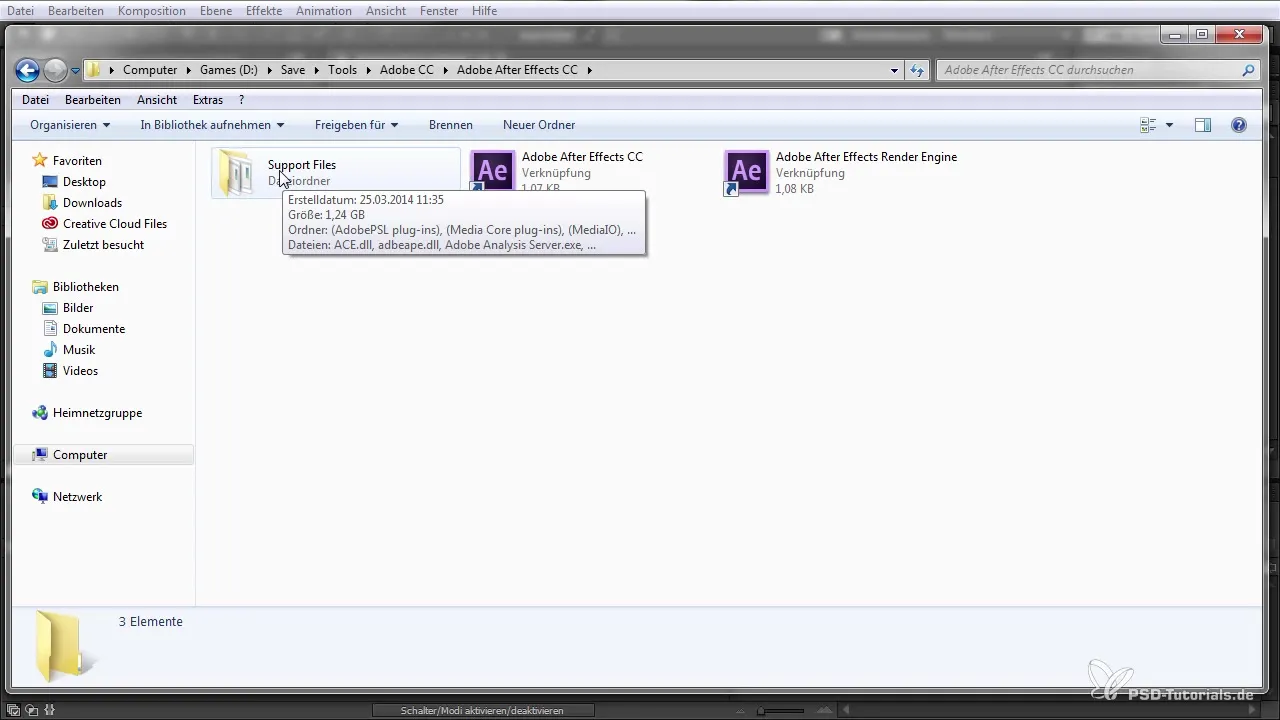Select the Adobe After Effects CC shortcut icon

coord(492,173)
